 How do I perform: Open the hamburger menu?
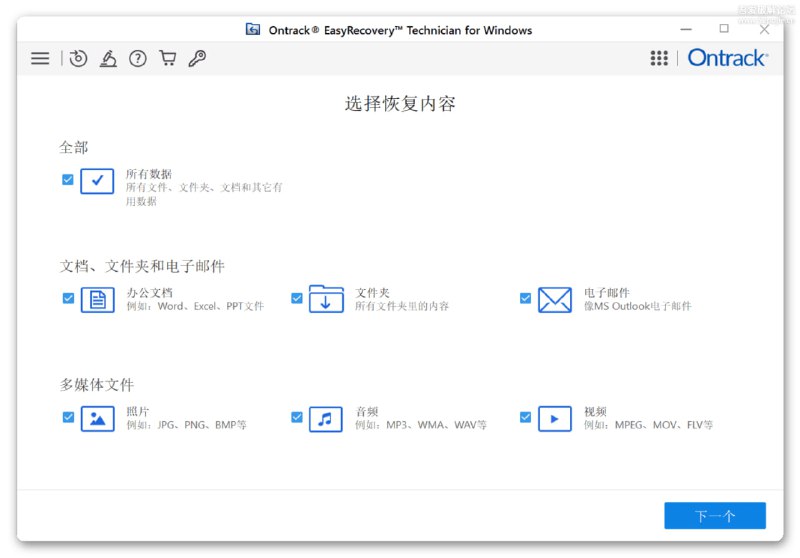coord(40,58)
